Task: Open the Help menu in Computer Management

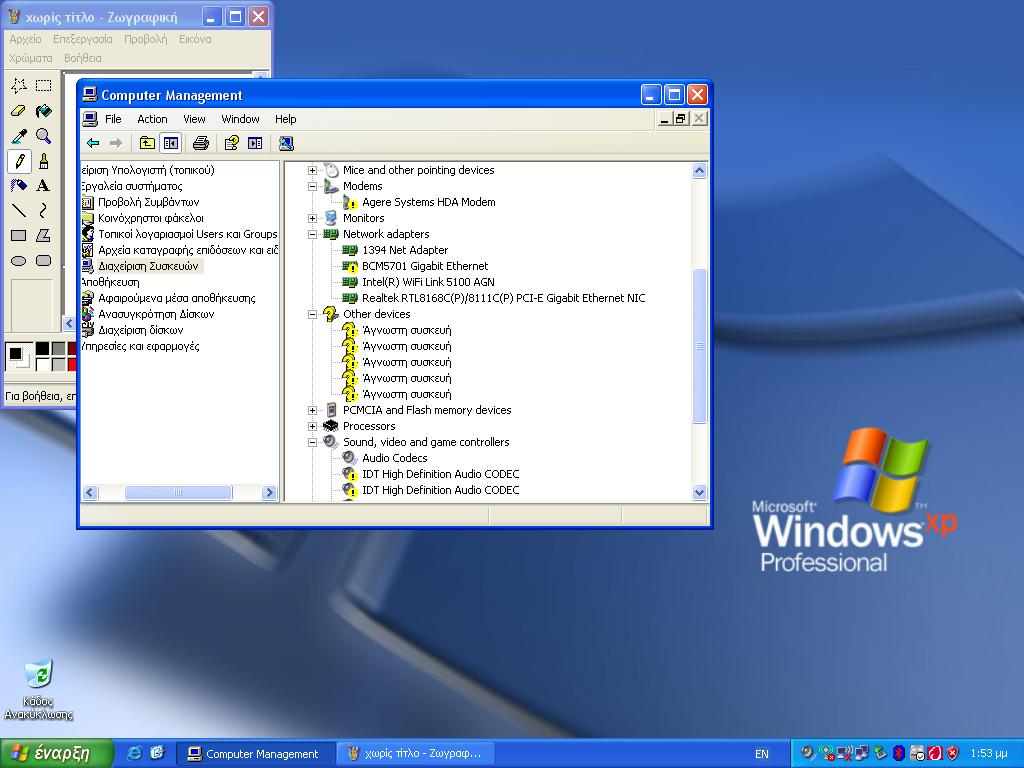Action: tap(285, 119)
